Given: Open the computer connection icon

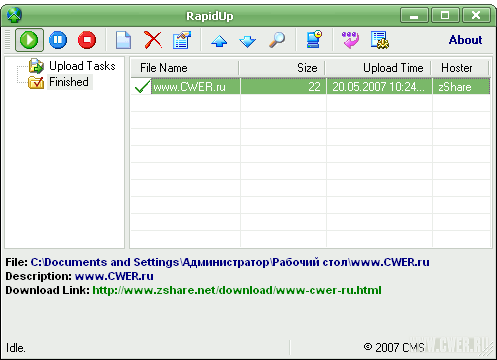Looking at the screenshot, I should [314, 40].
